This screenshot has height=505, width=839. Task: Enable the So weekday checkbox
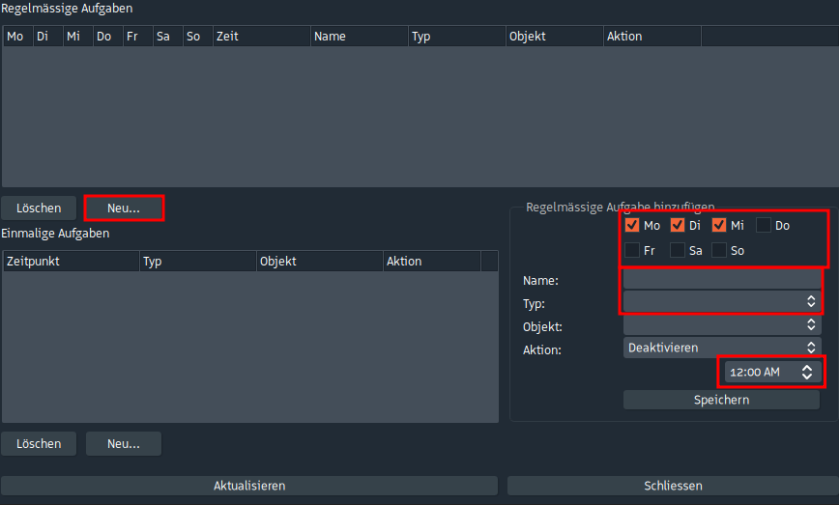click(719, 250)
